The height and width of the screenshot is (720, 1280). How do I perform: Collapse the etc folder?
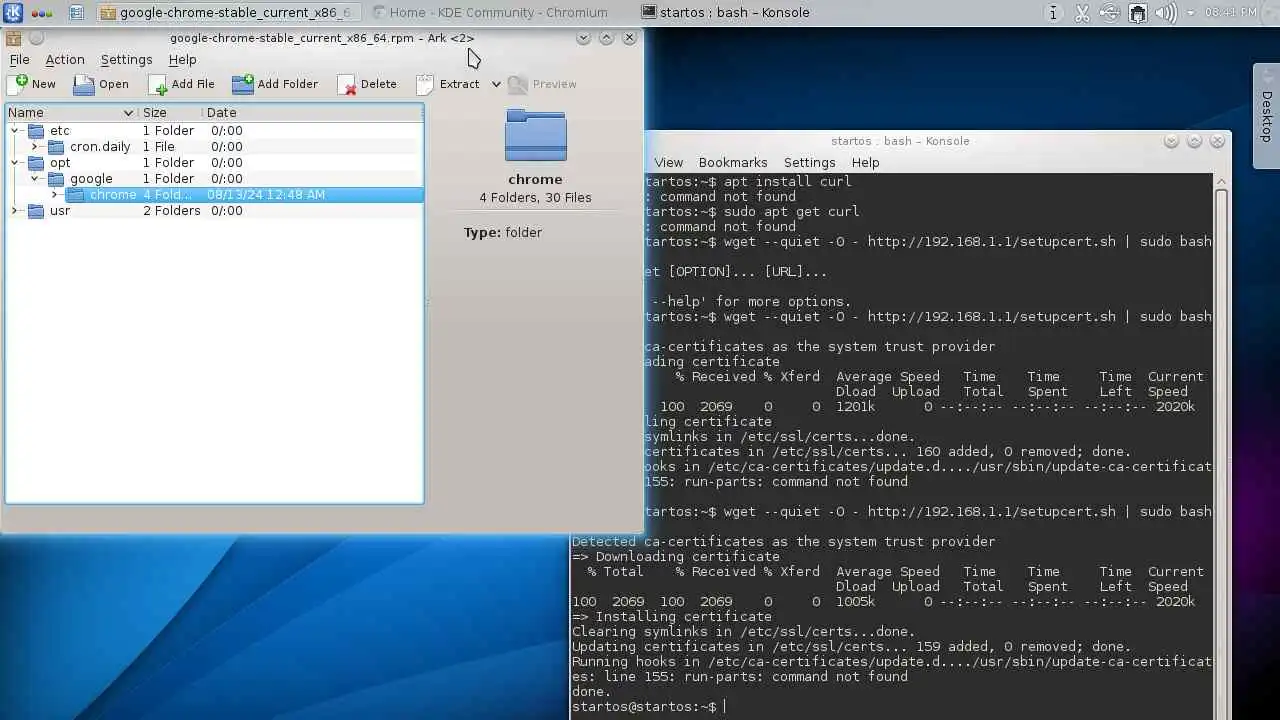(x=15, y=131)
